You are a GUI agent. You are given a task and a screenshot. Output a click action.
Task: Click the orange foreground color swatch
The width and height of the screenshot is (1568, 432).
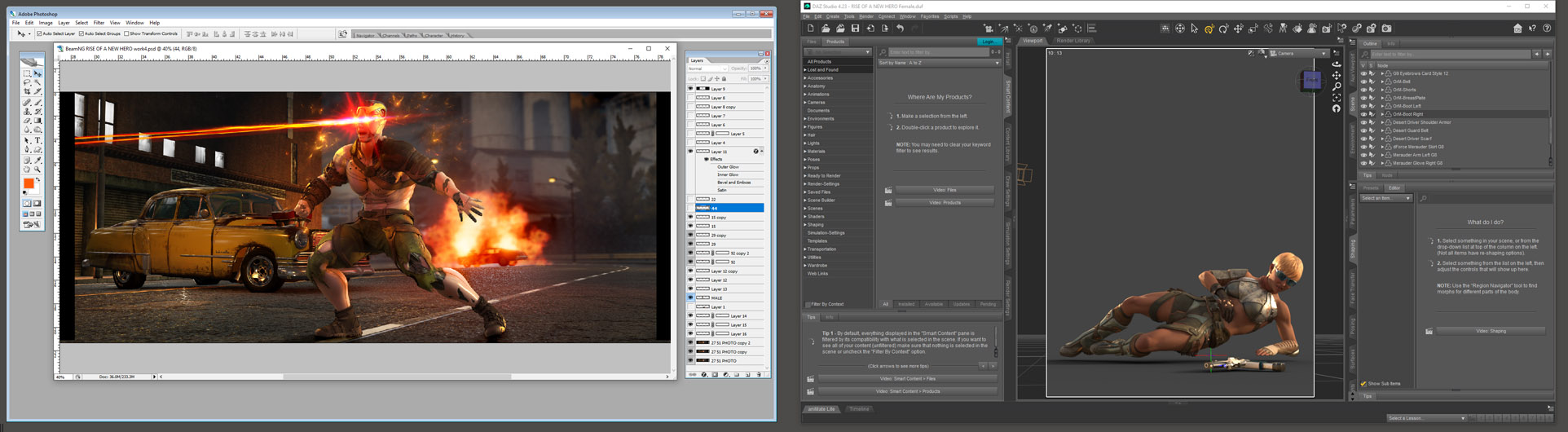click(x=29, y=184)
